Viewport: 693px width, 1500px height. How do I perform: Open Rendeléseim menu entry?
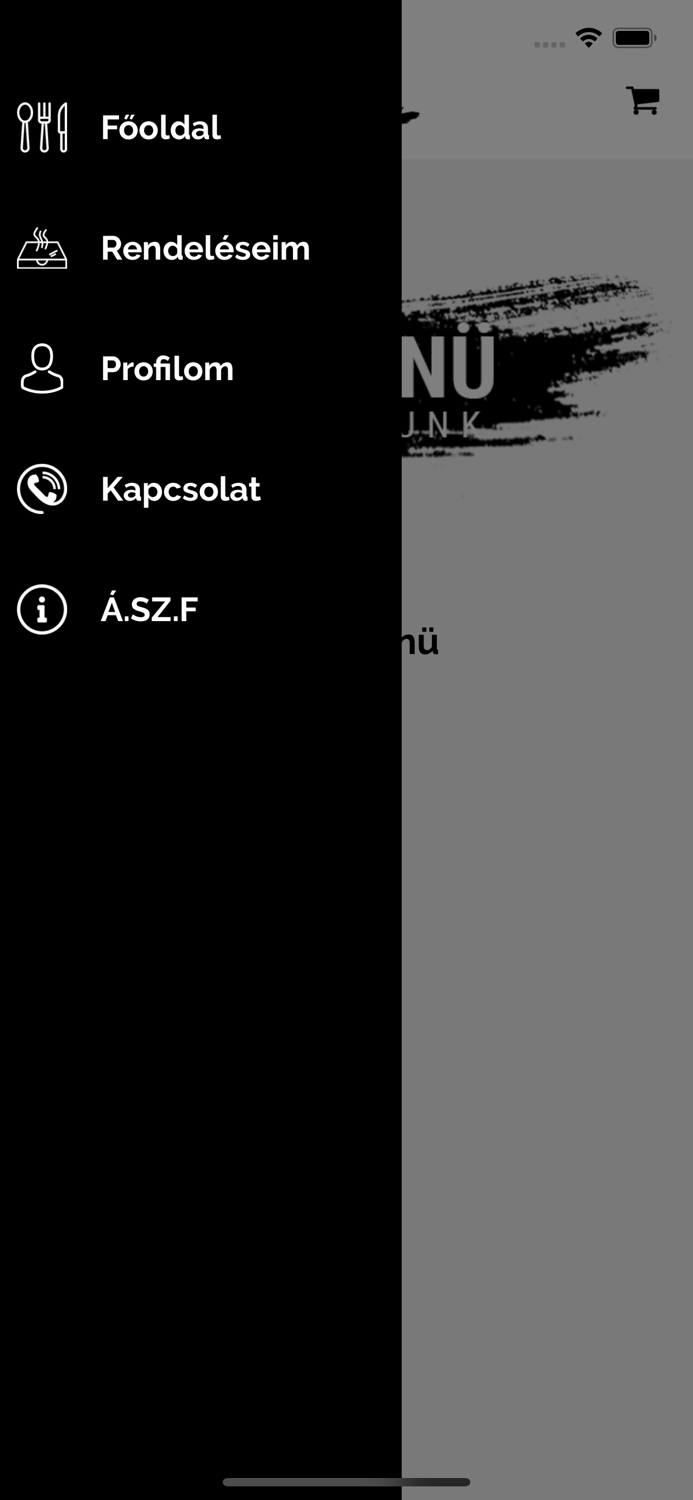tap(205, 248)
